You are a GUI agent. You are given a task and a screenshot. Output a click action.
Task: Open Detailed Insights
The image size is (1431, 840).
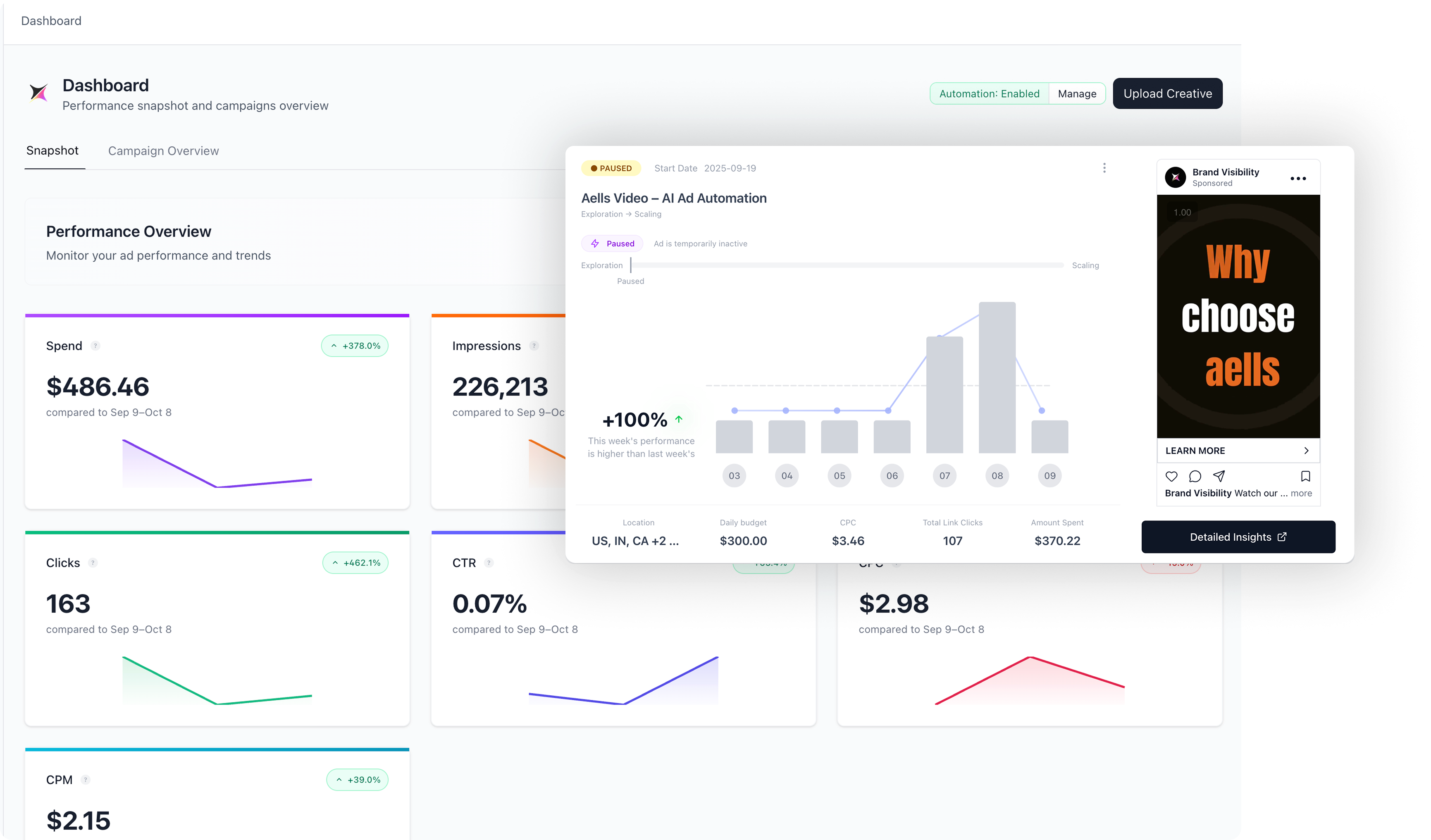(x=1238, y=537)
